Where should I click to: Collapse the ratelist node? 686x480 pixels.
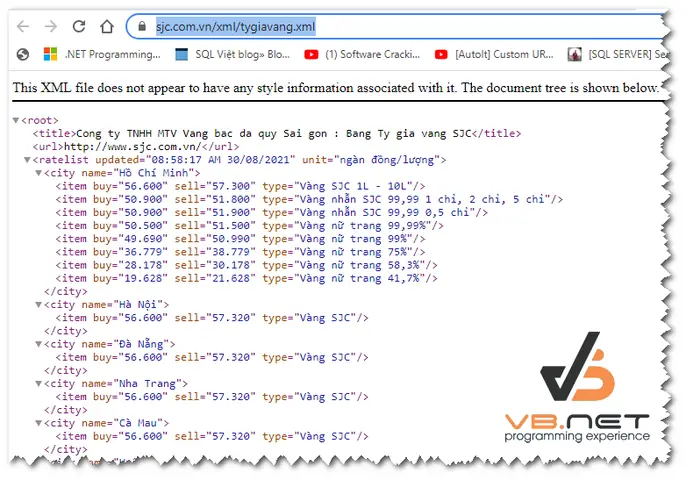27,160
